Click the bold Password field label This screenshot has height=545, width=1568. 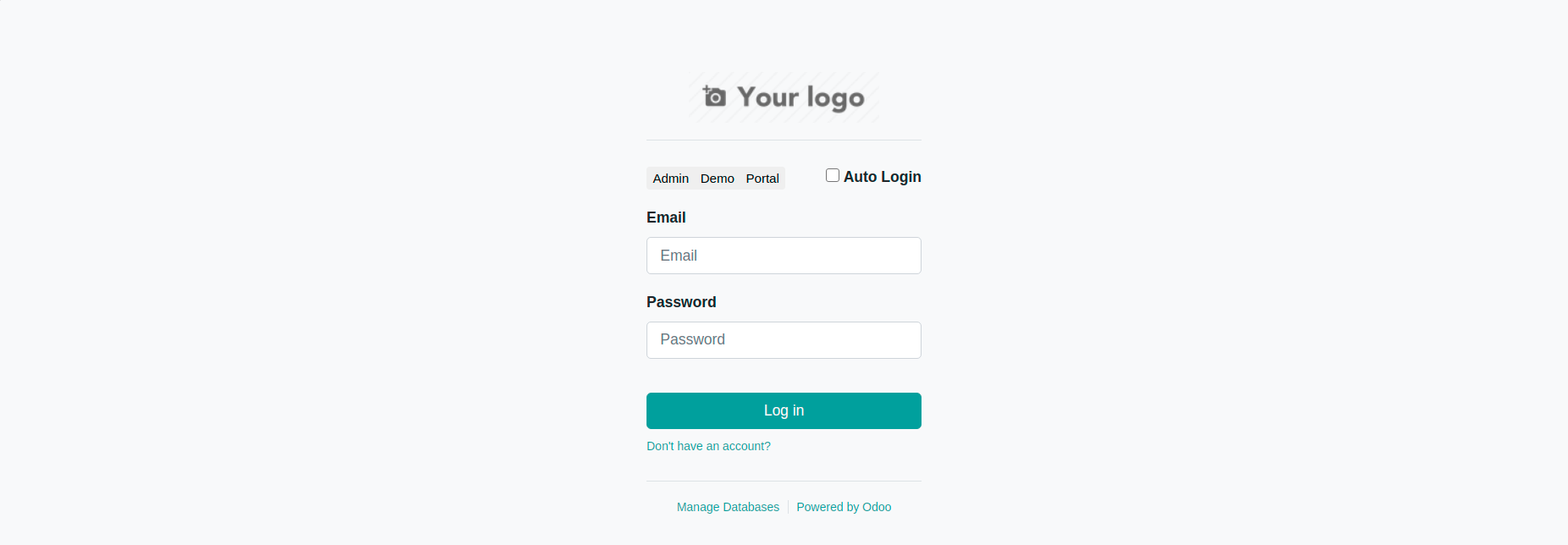[x=681, y=302]
